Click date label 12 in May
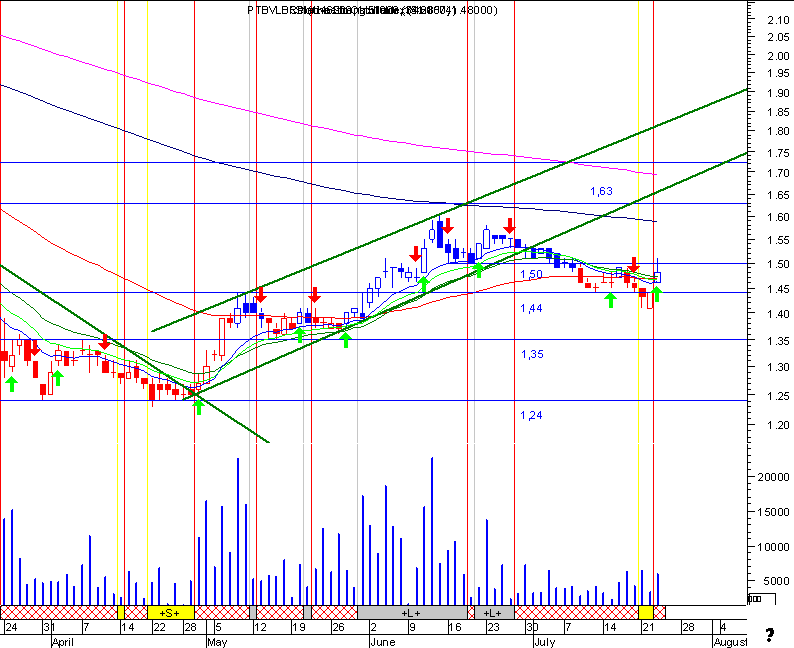The width and height of the screenshot is (794, 648). coord(260,627)
